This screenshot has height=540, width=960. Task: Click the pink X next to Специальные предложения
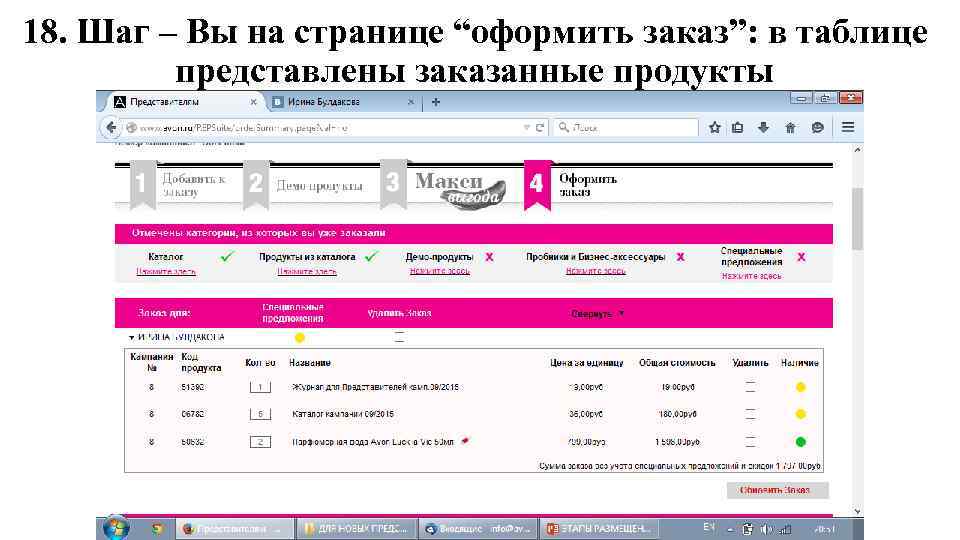point(801,257)
